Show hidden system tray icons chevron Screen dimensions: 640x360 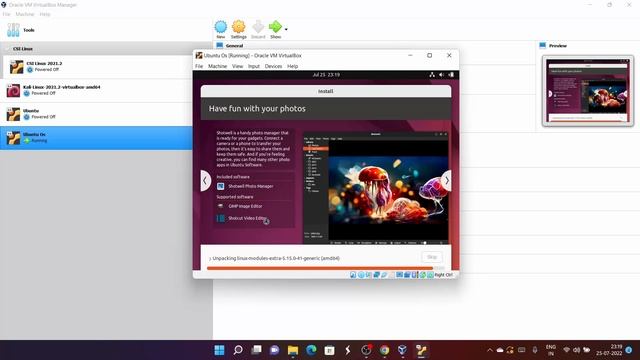tap(490, 350)
